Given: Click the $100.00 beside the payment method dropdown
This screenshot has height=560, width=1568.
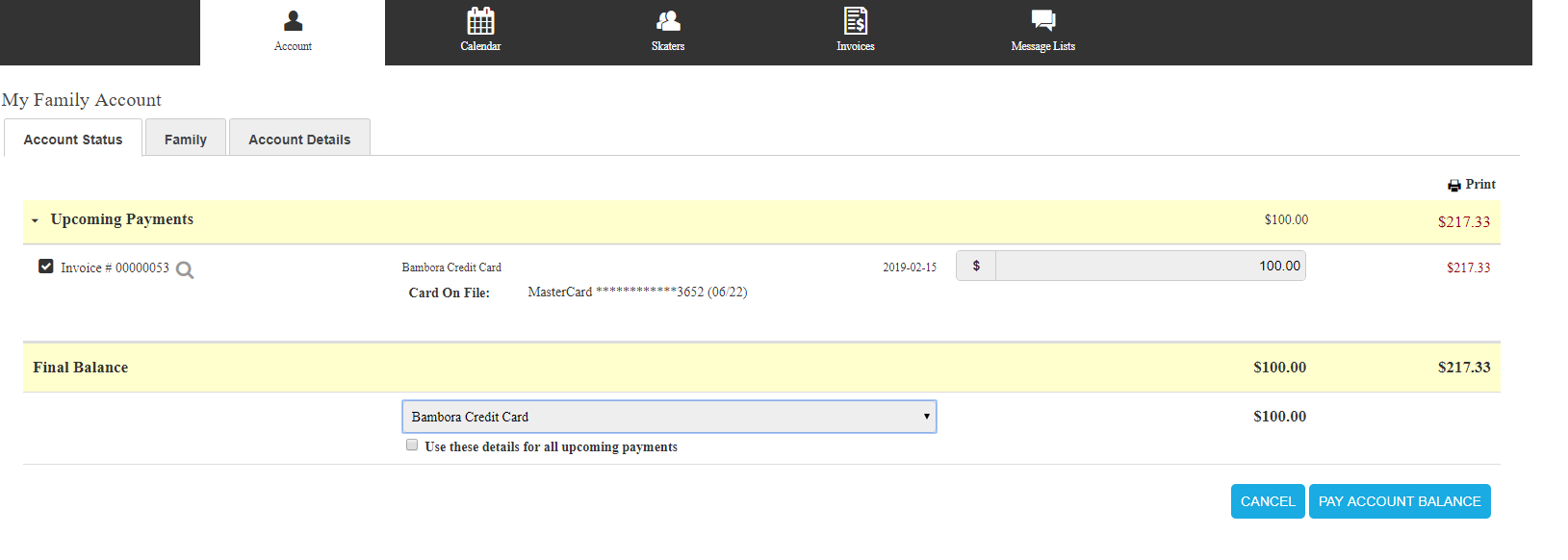Looking at the screenshot, I should 1279,417.
